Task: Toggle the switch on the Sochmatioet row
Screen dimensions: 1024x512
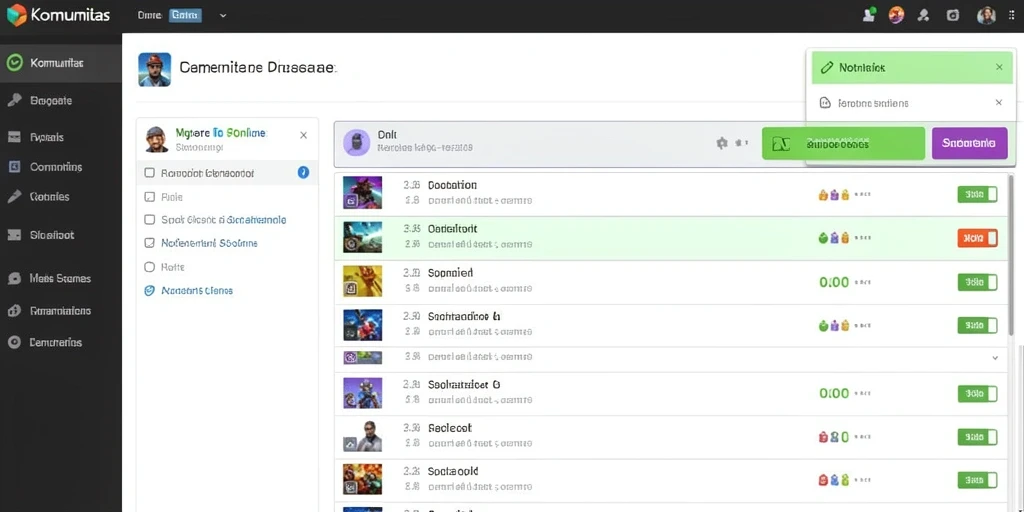Action: (978, 393)
